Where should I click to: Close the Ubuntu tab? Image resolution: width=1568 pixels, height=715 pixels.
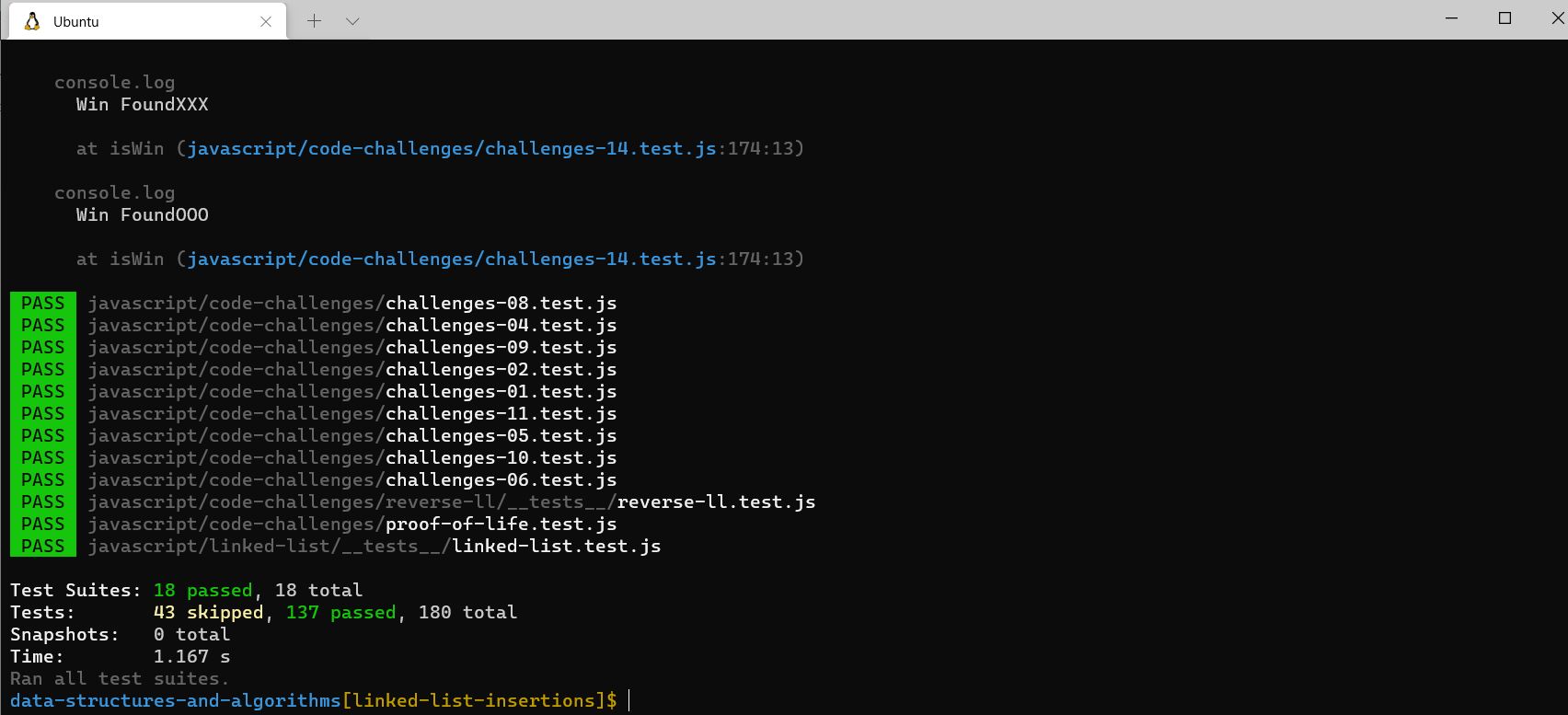[x=266, y=21]
